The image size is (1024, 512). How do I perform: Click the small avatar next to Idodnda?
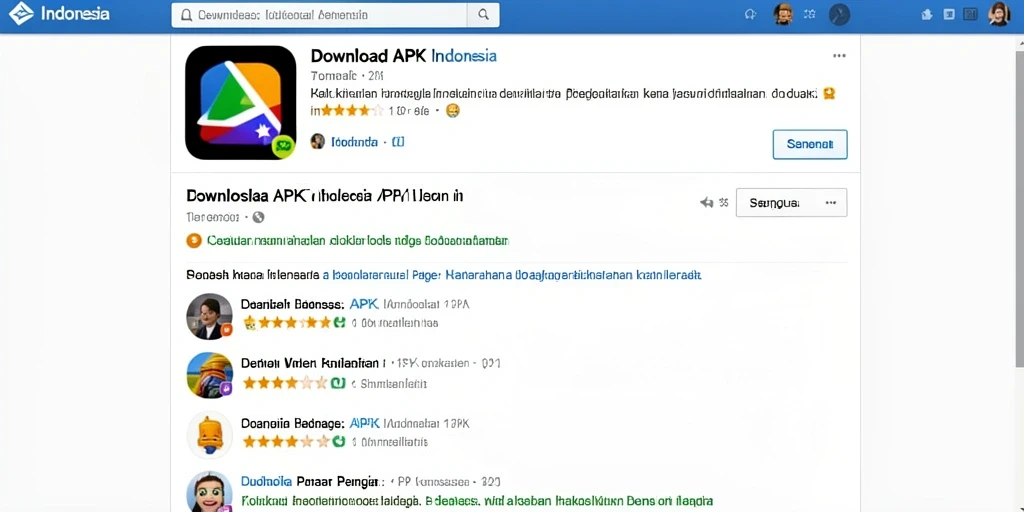click(x=317, y=141)
